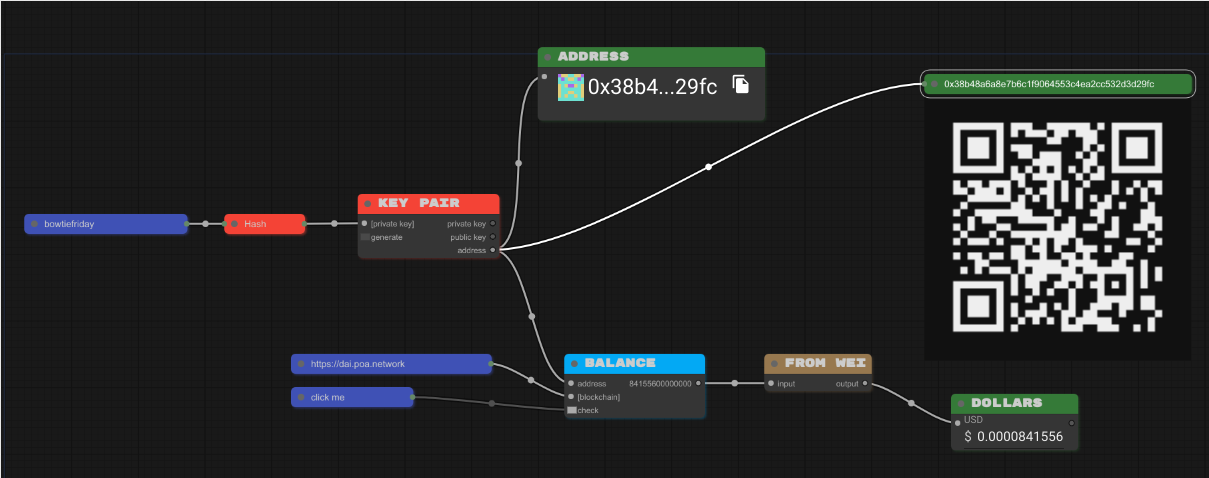Trigger the check input on Balance node
This screenshot has height=478, width=1209.
(572, 410)
